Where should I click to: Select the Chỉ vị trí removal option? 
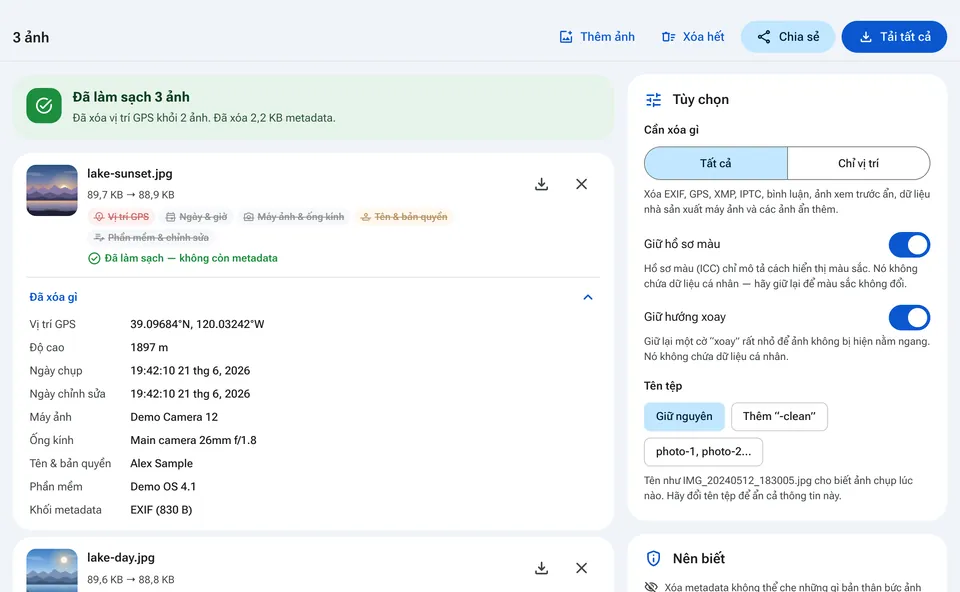858,163
